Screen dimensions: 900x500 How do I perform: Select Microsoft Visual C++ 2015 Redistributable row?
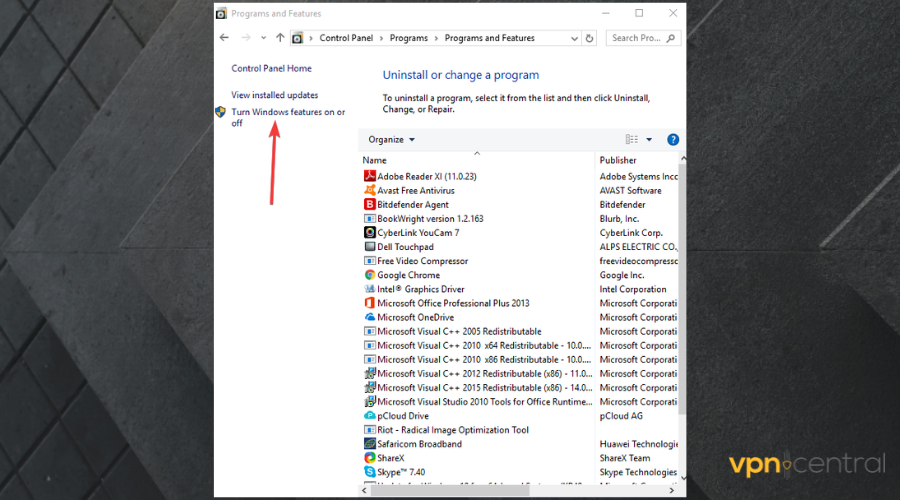476,387
